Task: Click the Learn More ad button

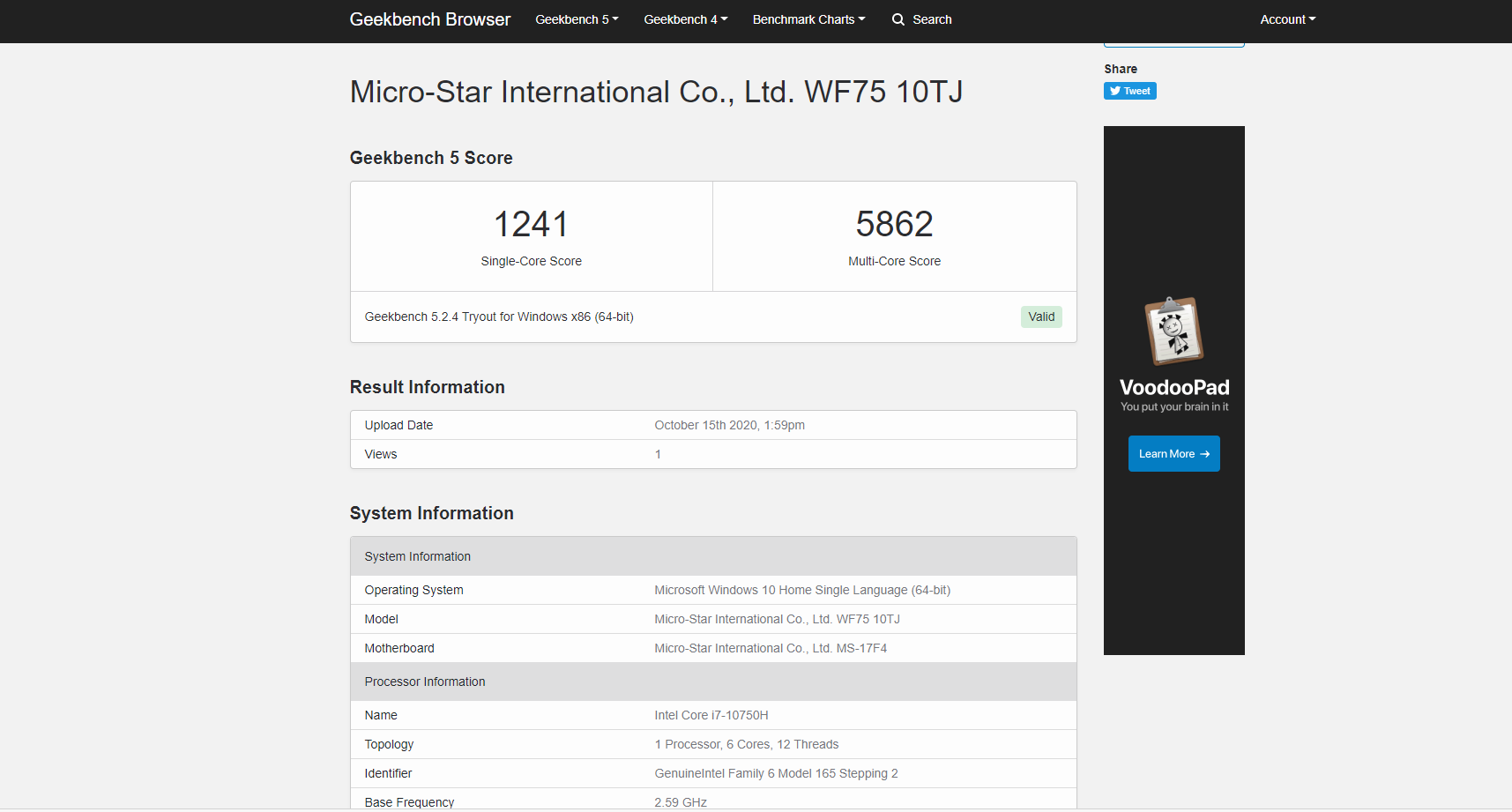Action: click(x=1174, y=453)
